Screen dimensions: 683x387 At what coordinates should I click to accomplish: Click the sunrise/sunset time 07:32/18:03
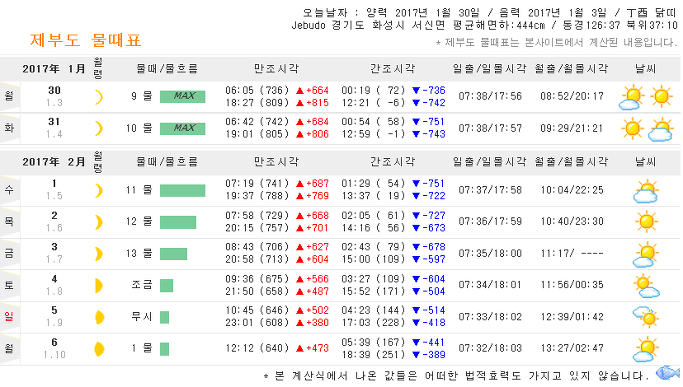490,348
